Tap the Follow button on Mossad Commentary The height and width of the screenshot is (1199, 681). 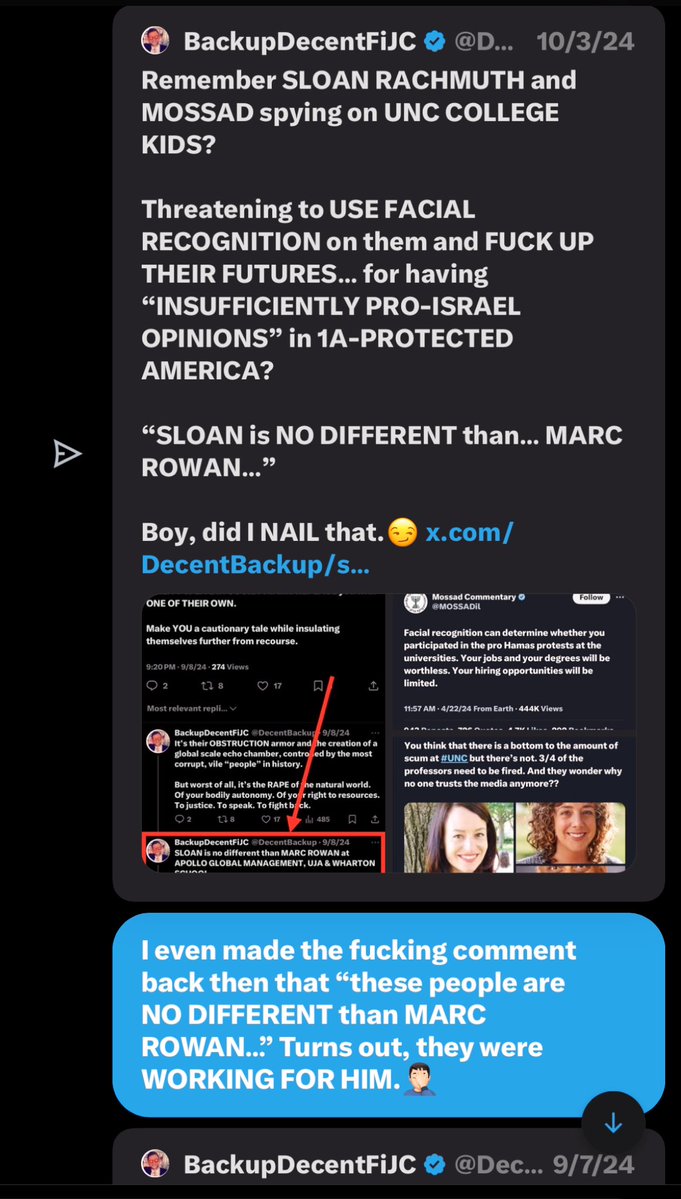click(x=592, y=598)
